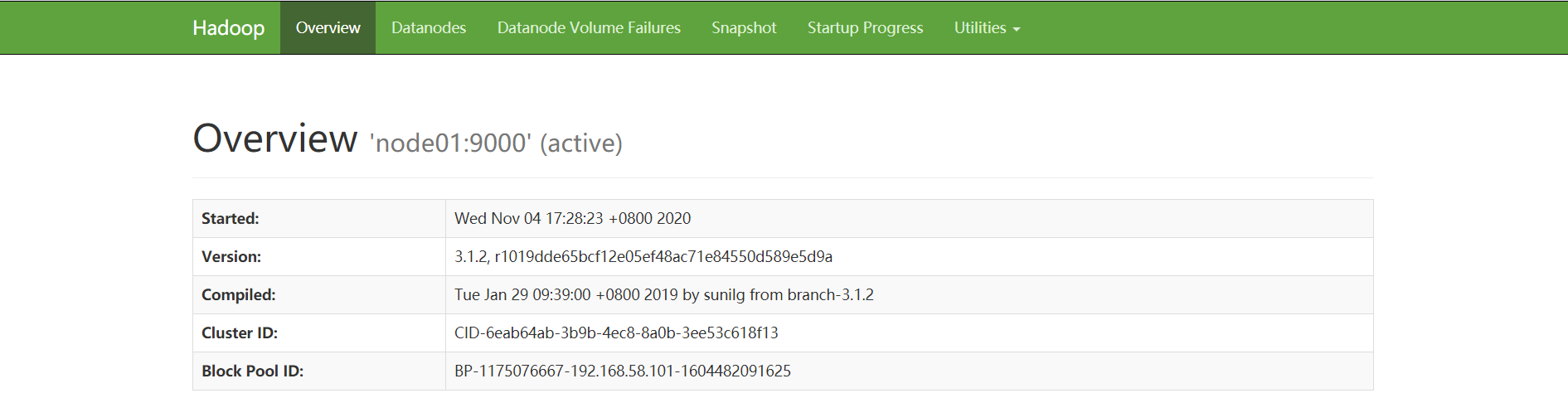Click the Compiled: label cell
1568x398 pixels.
319,294
